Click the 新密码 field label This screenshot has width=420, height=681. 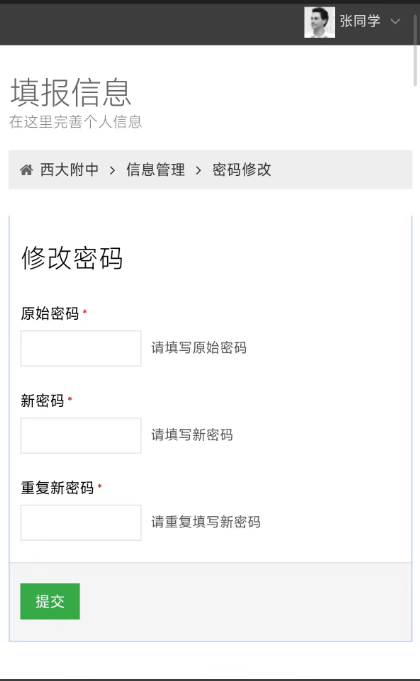[42, 400]
